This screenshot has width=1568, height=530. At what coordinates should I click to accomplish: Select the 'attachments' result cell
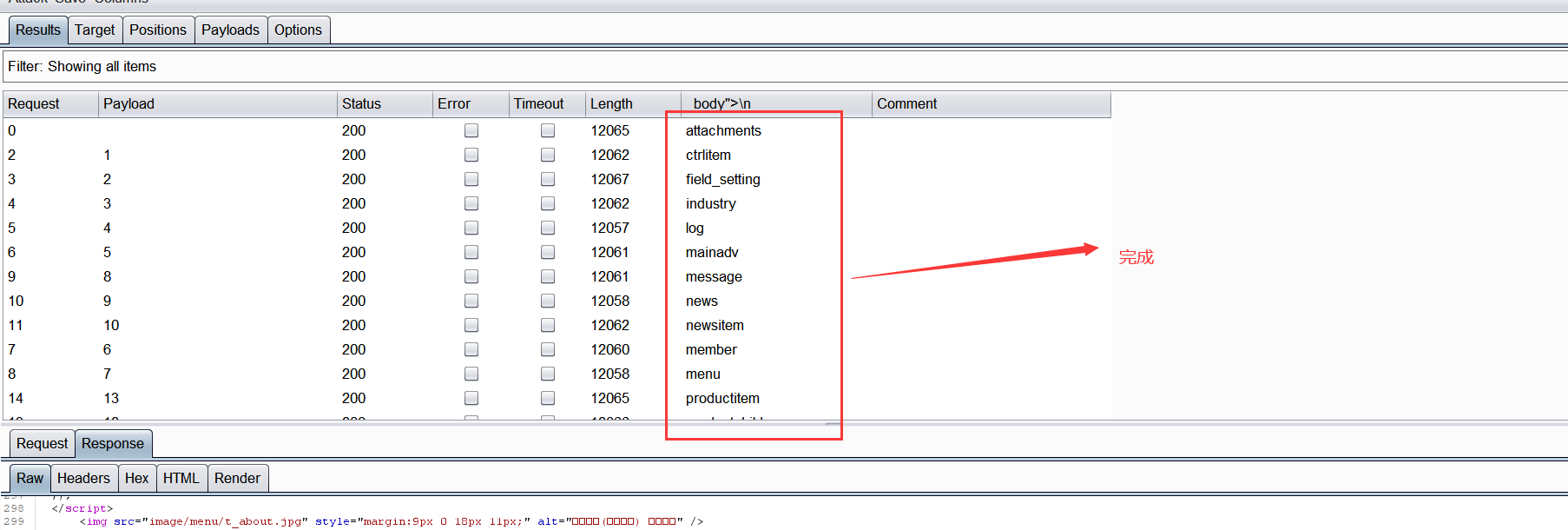tap(723, 130)
